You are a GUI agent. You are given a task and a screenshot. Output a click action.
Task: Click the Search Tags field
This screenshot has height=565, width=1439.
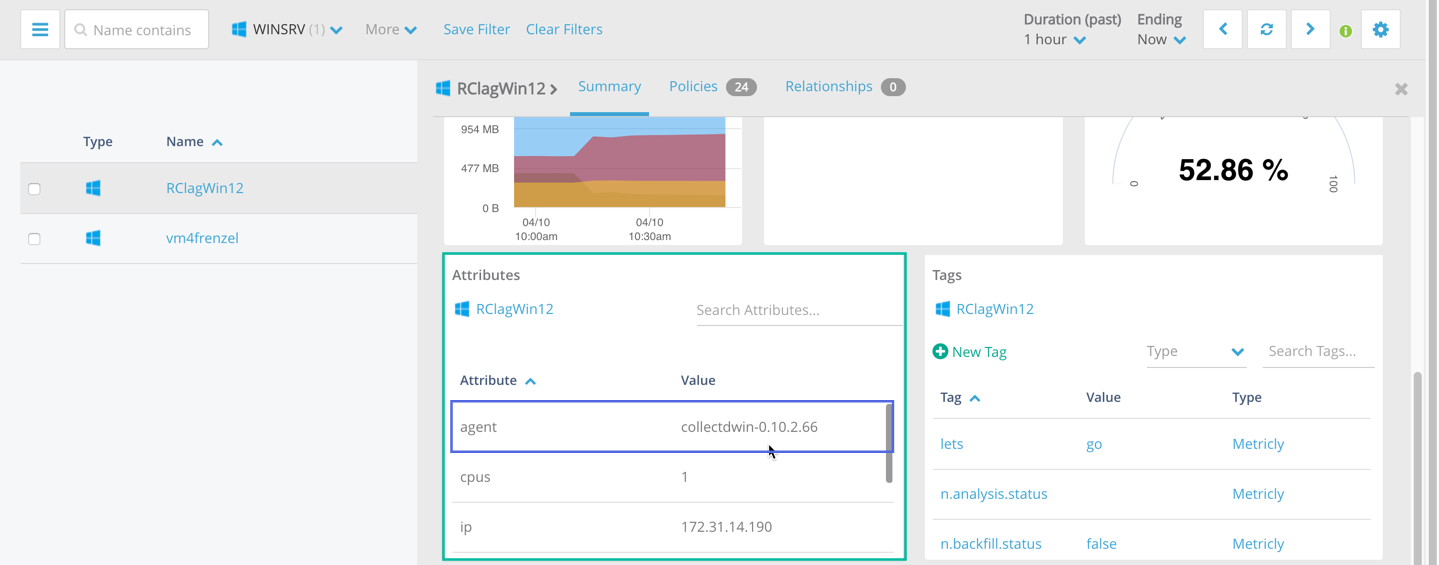(1318, 352)
